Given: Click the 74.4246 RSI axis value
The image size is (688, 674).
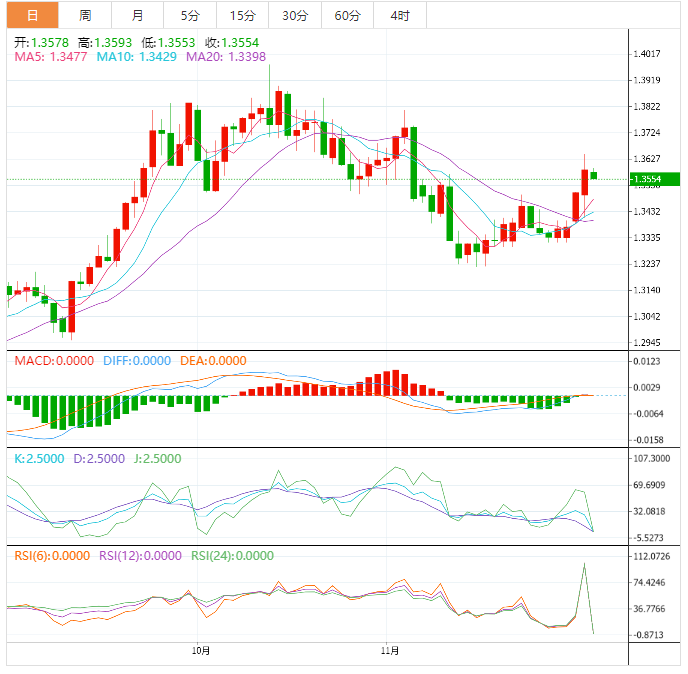Looking at the screenshot, I should 649,583.
